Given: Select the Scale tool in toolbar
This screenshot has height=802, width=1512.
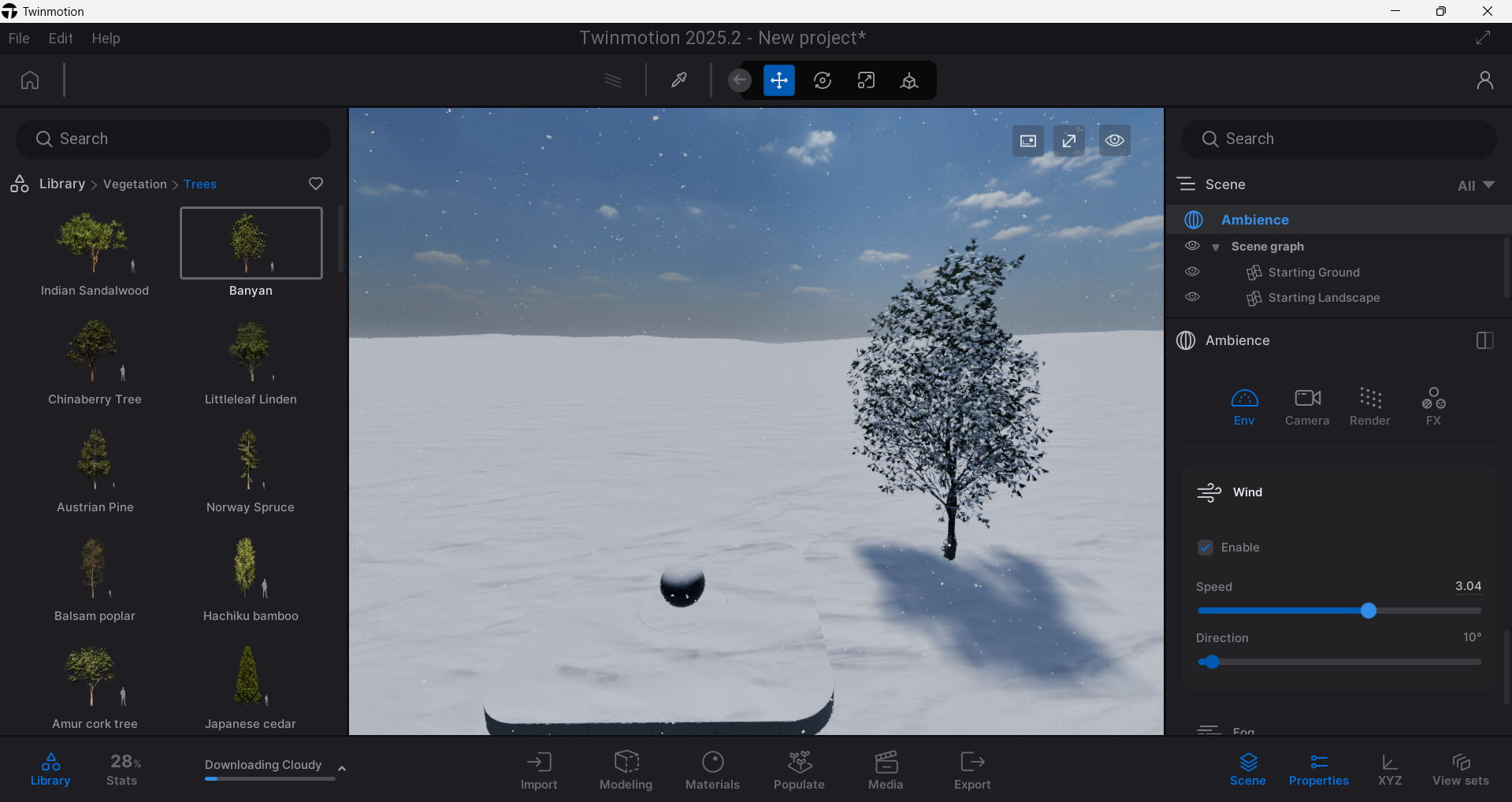Looking at the screenshot, I should (x=866, y=80).
